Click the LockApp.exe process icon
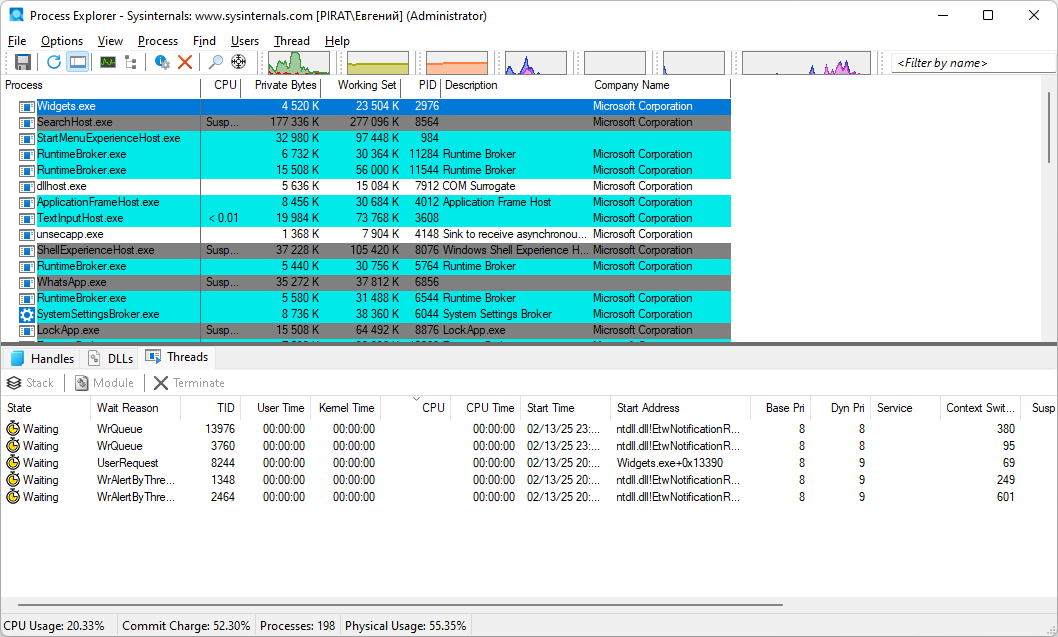The height and width of the screenshot is (637, 1058). 26,331
